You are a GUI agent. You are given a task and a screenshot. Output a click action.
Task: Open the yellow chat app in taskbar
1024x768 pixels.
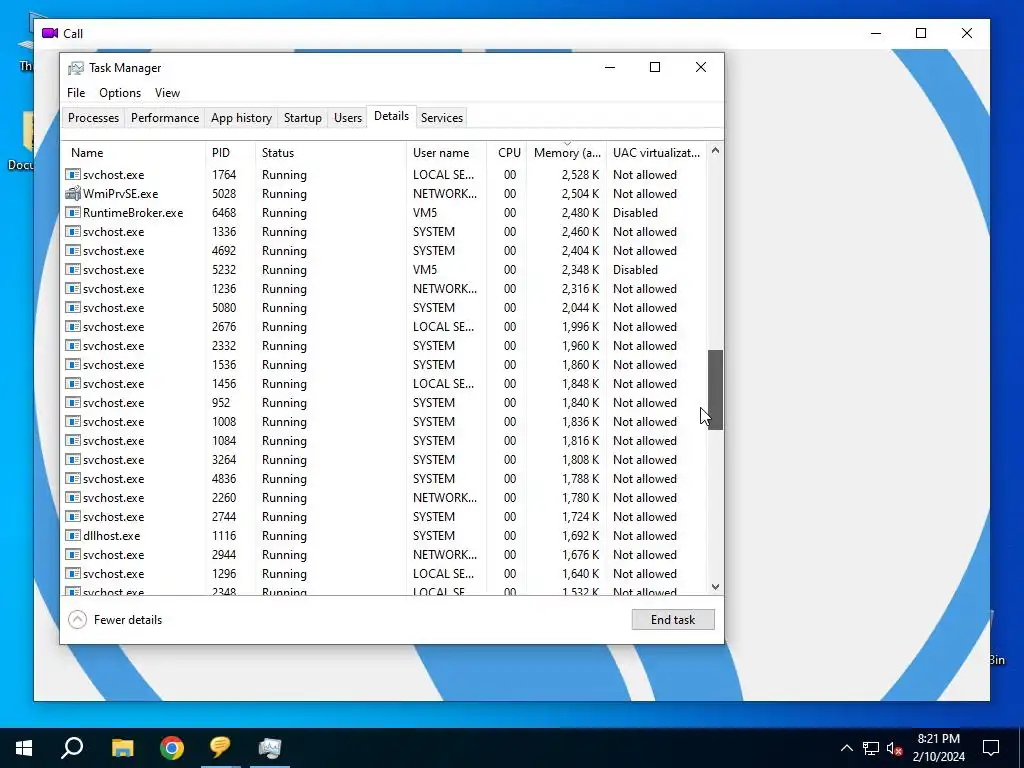coord(220,748)
